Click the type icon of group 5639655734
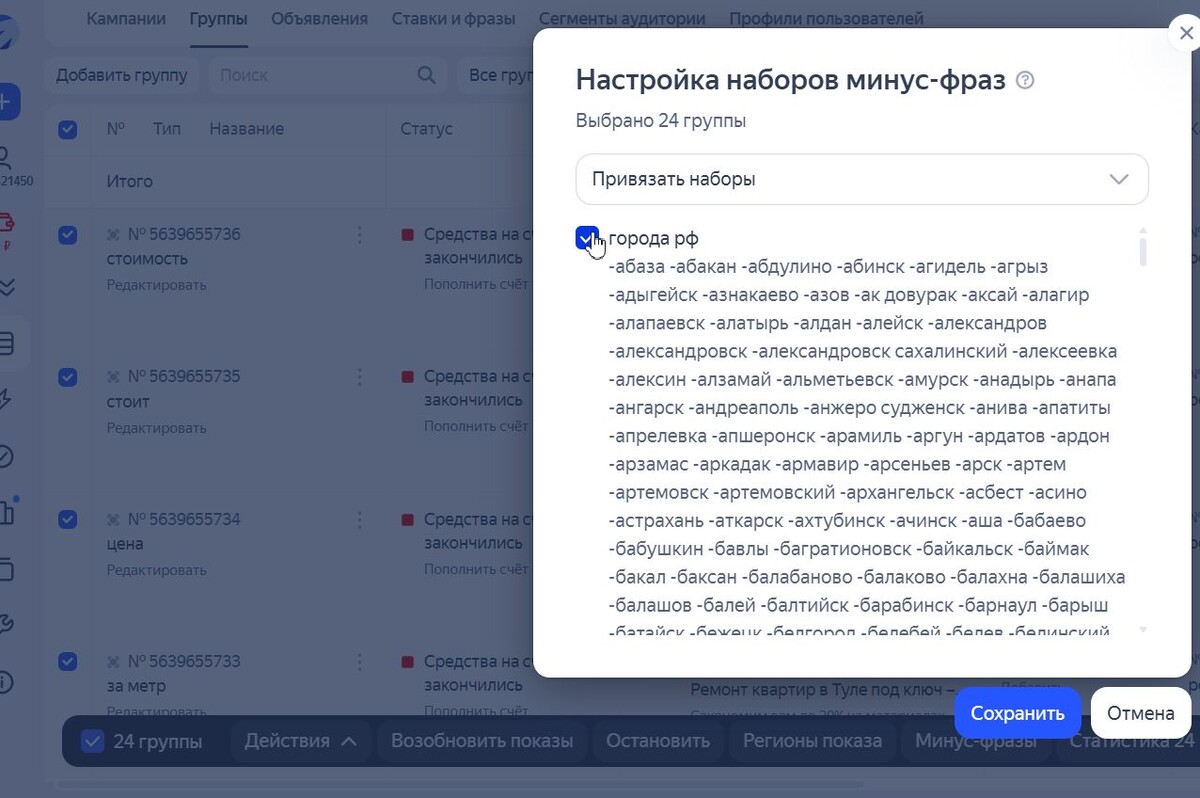This screenshot has width=1200, height=798. point(113,520)
